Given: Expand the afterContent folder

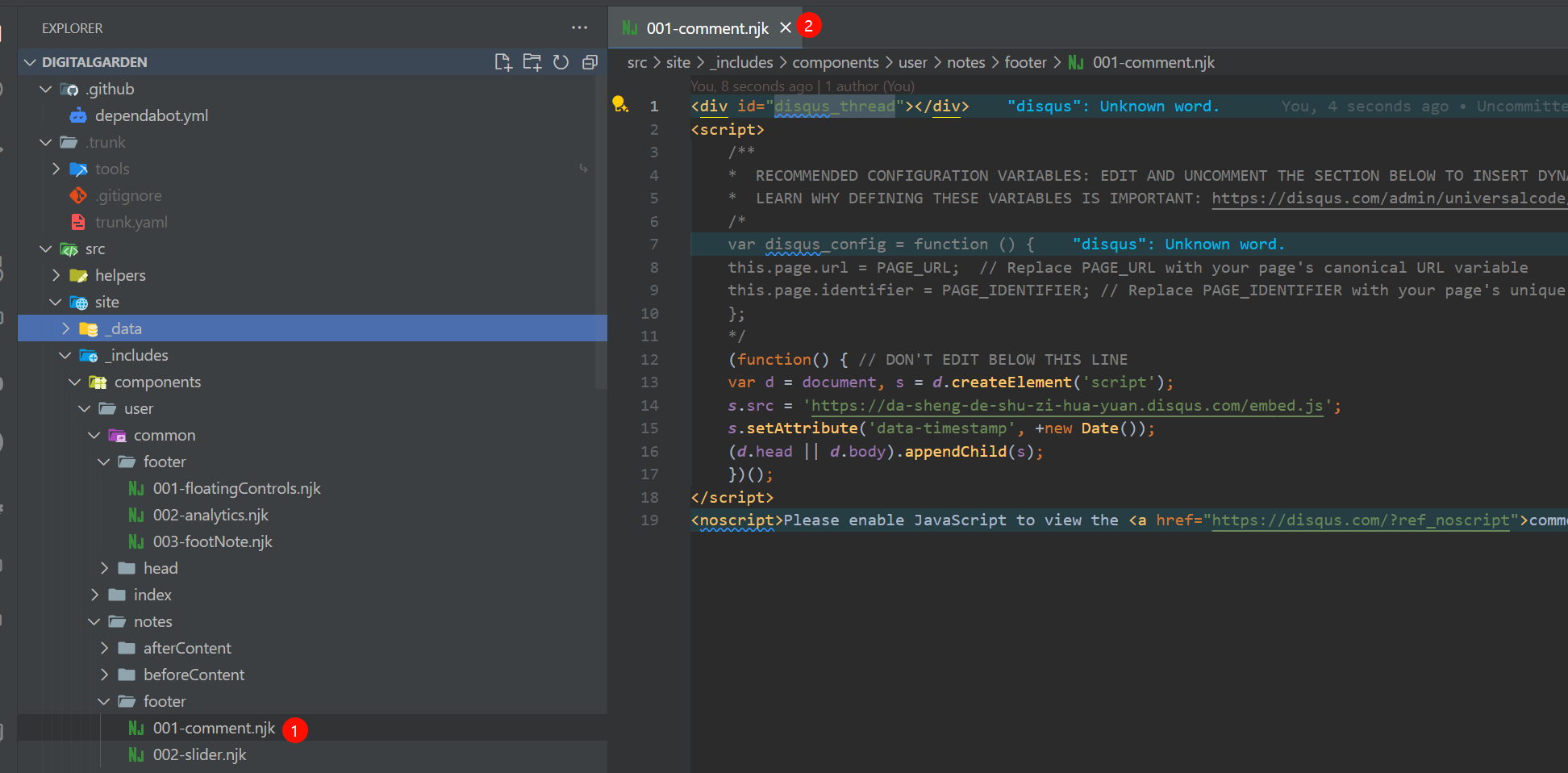Looking at the screenshot, I should click(104, 648).
